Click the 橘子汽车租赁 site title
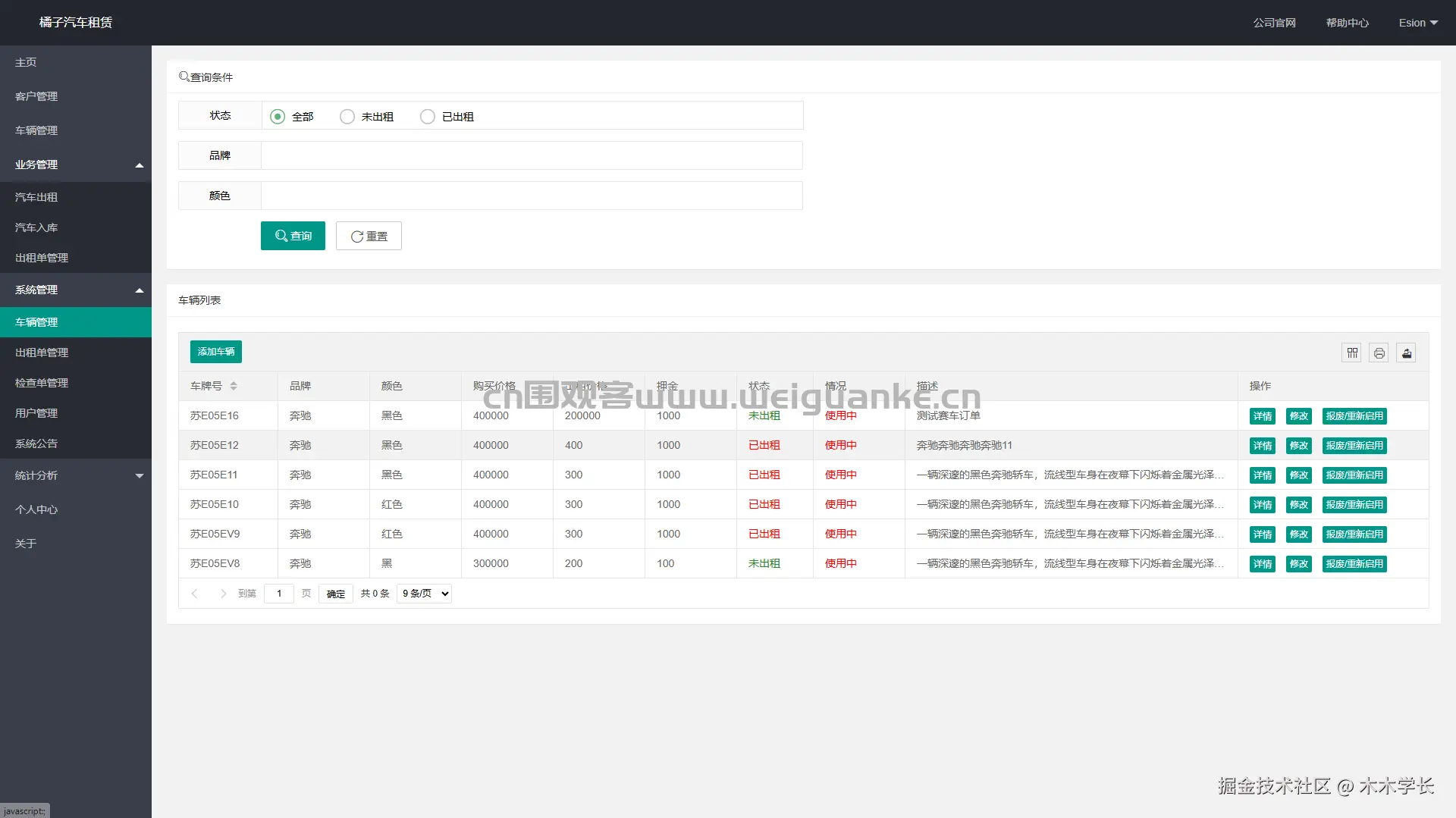This screenshot has width=1456, height=818. [x=76, y=23]
